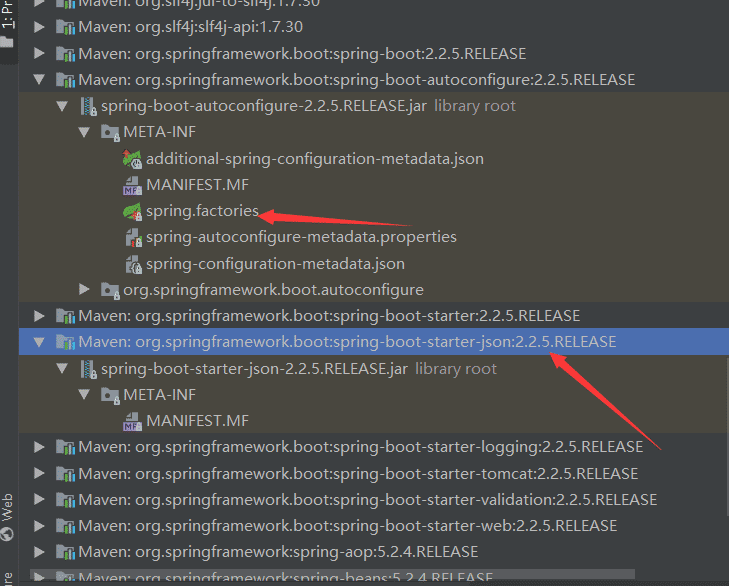Expand the spring-aop:5.2.4.RELEASE library node
This screenshot has width=729, height=586.
pyautogui.click(x=40, y=552)
